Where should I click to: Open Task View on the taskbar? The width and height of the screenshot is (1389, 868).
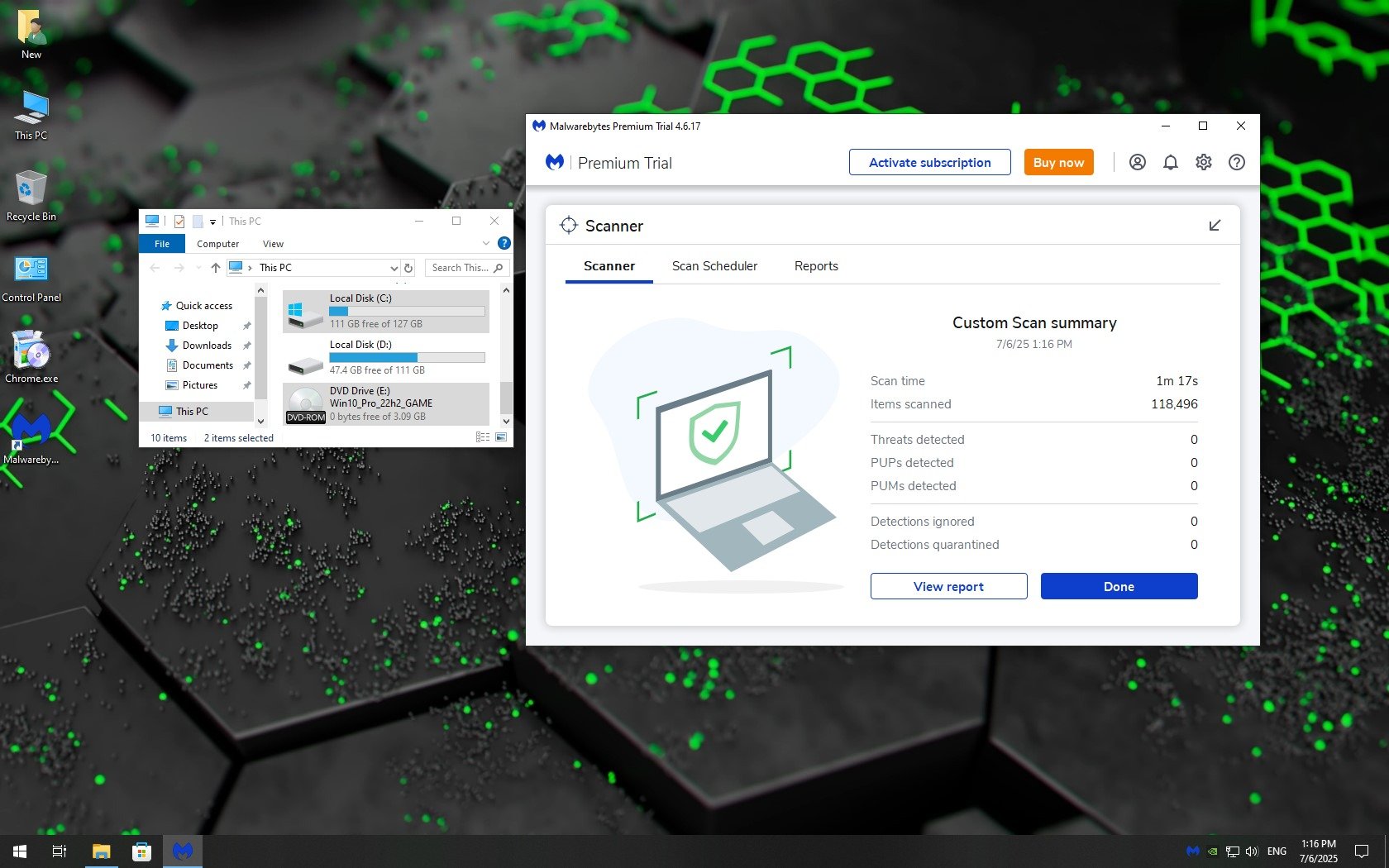pos(60,851)
